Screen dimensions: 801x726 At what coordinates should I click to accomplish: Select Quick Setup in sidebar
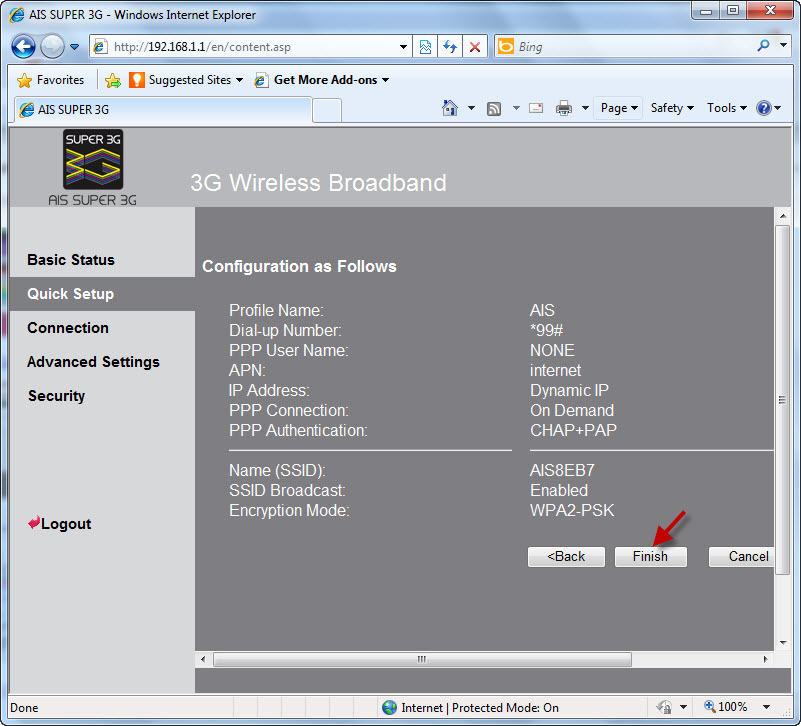click(70, 294)
